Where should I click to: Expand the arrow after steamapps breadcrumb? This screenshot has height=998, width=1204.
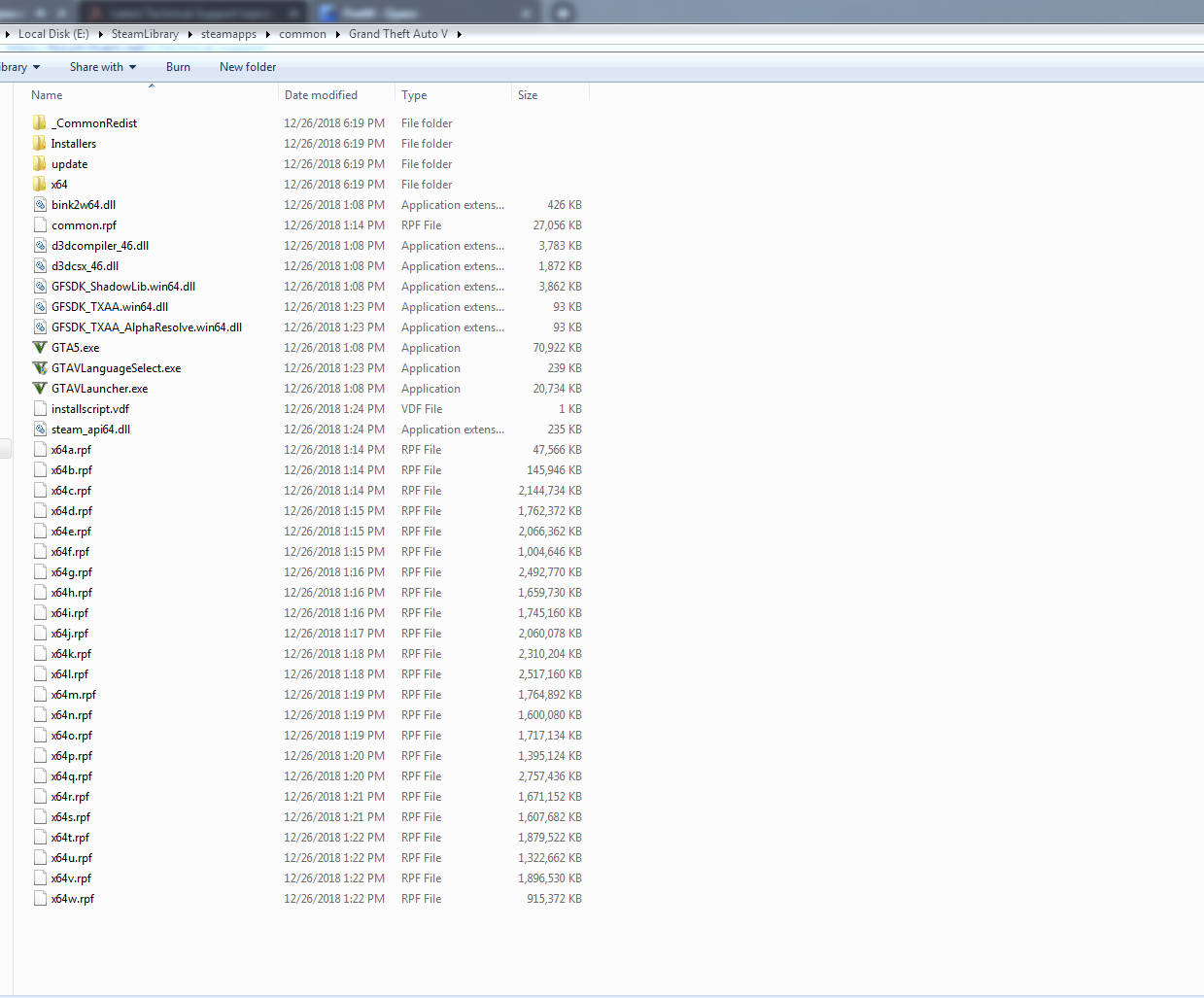(268, 34)
